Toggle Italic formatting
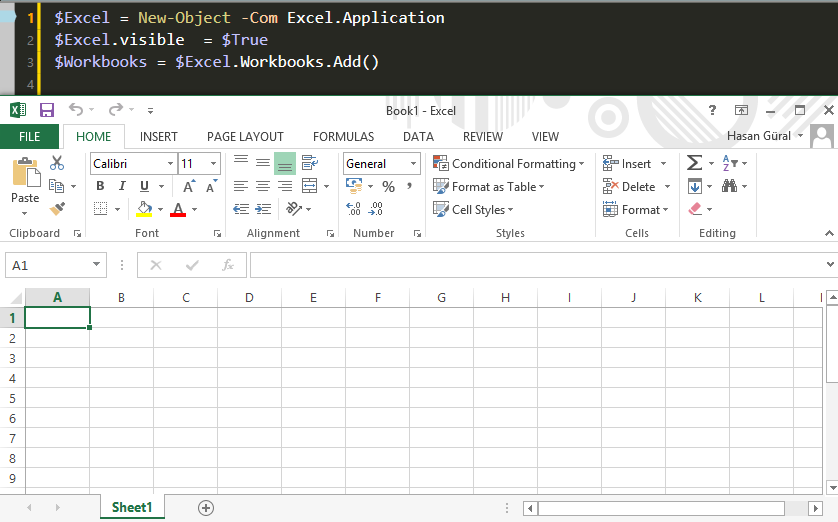 [x=122, y=186]
